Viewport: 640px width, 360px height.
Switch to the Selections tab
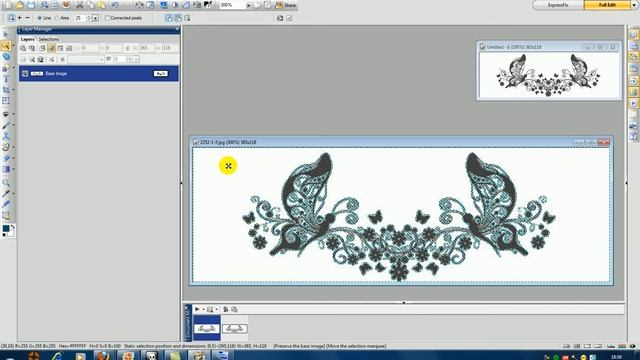coord(49,39)
